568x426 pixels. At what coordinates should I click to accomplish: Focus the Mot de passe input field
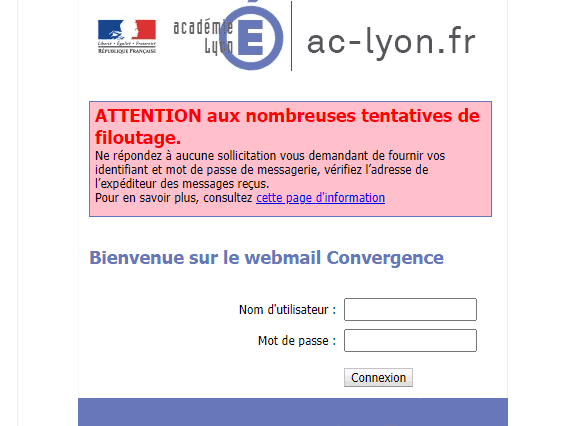[410, 341]
